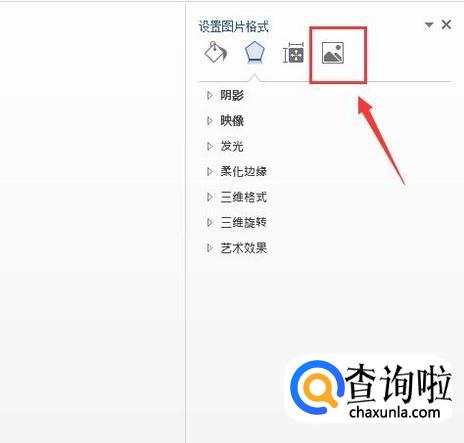Screen dimensions: 464x443
Task: Click the 柔化边缘 label
Action: [x=244, y=172]
